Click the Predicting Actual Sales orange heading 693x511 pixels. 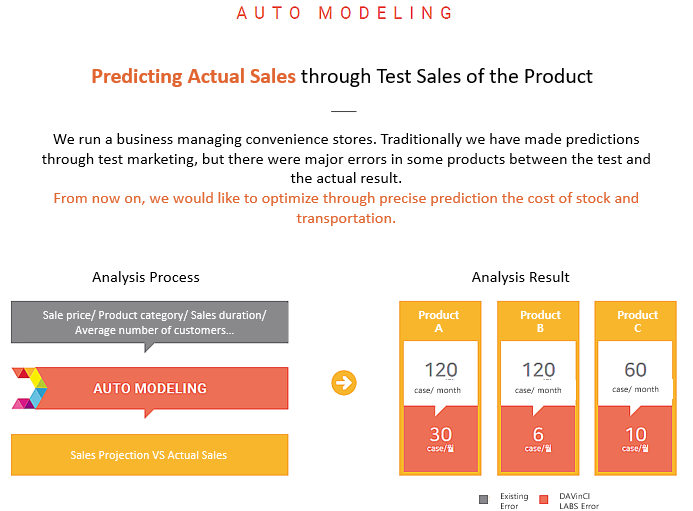[x=193, y=76]
